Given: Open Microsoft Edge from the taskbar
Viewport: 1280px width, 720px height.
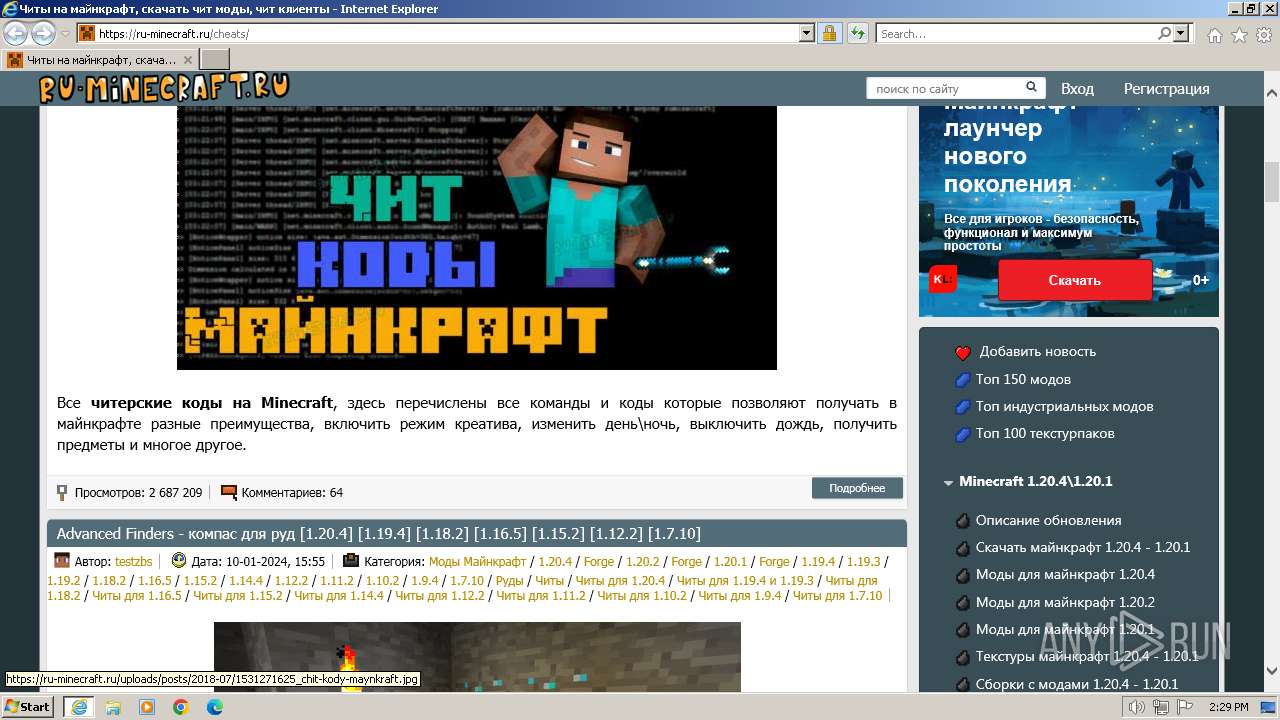Looking at the screenshot, I should click(x=215, y=707).
